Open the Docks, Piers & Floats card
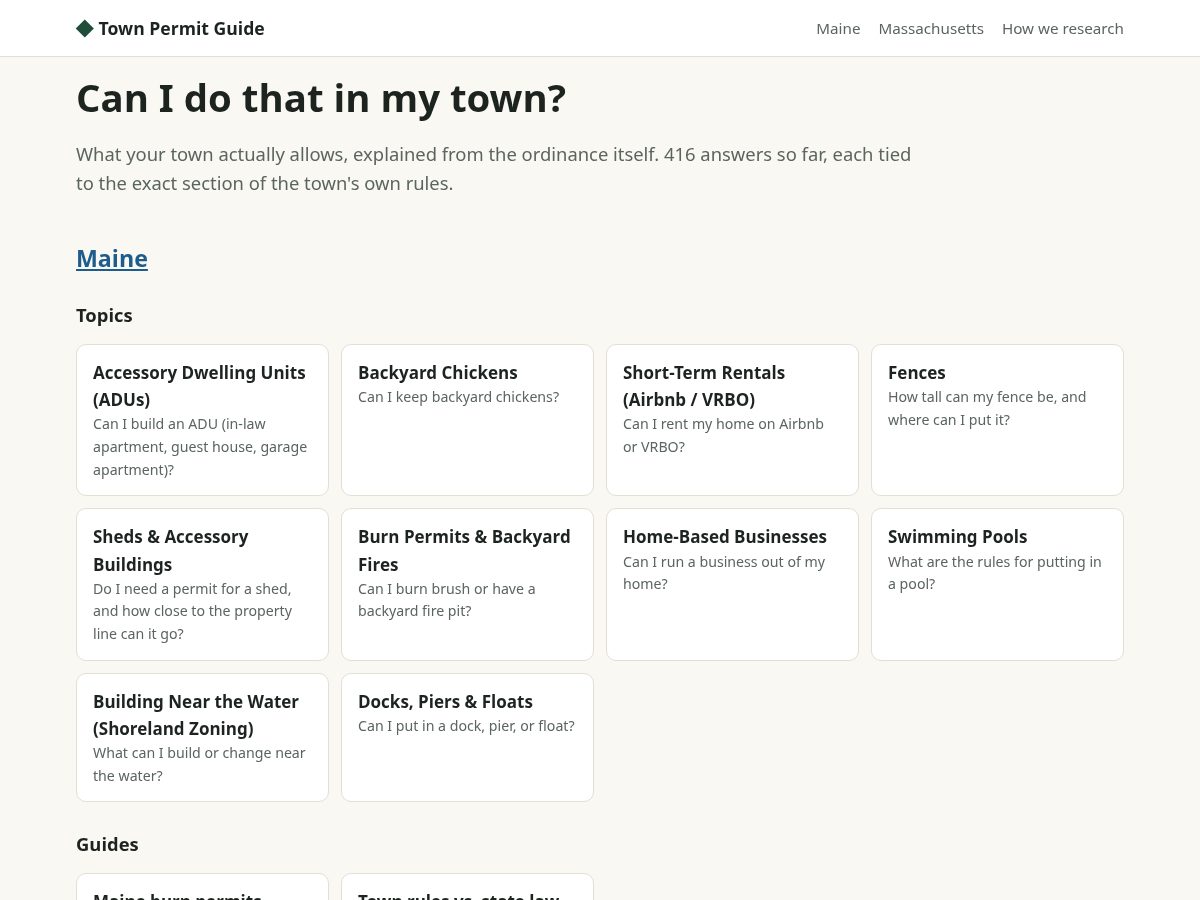 click(467, 737)
